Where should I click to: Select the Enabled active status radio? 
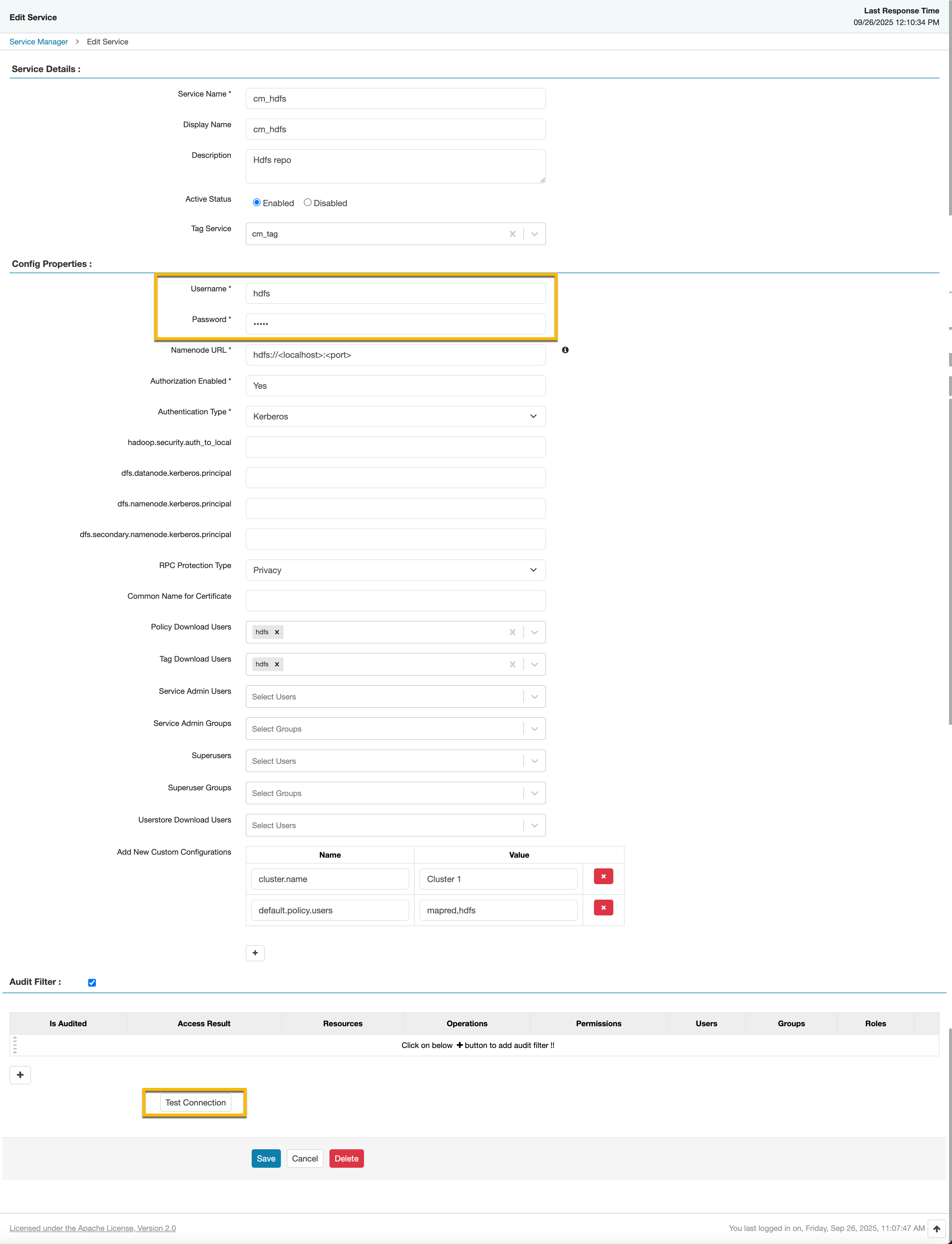coord(257,202)
